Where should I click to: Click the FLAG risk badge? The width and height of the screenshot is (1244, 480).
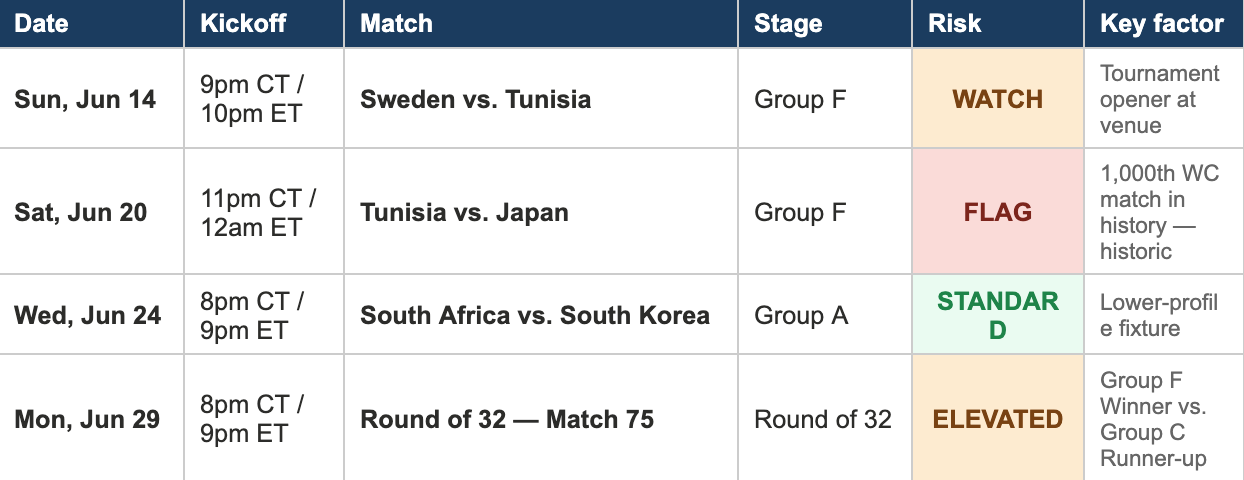click(998, 212)
